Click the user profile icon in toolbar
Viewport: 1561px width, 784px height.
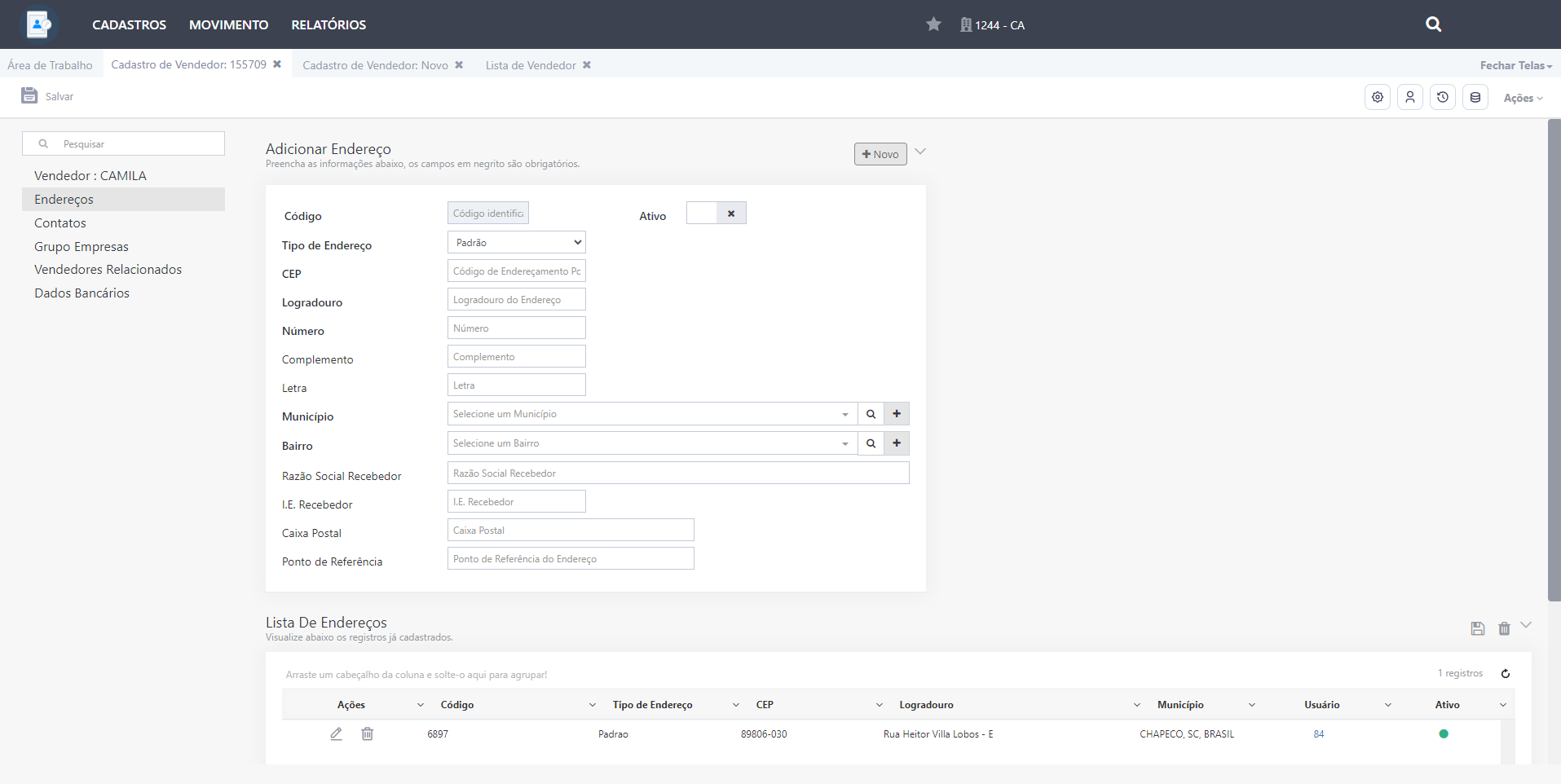(x=1410, y=97)
